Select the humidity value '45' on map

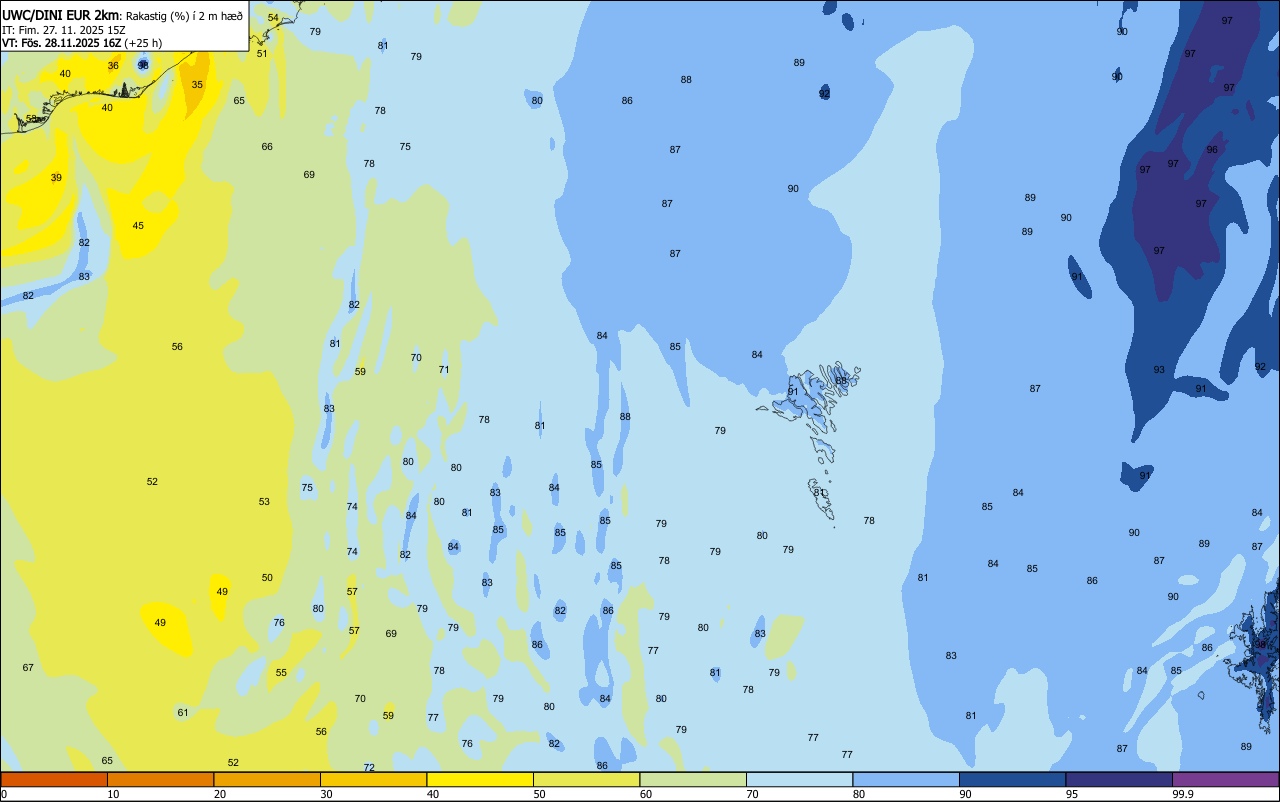(x=138, y=226)
